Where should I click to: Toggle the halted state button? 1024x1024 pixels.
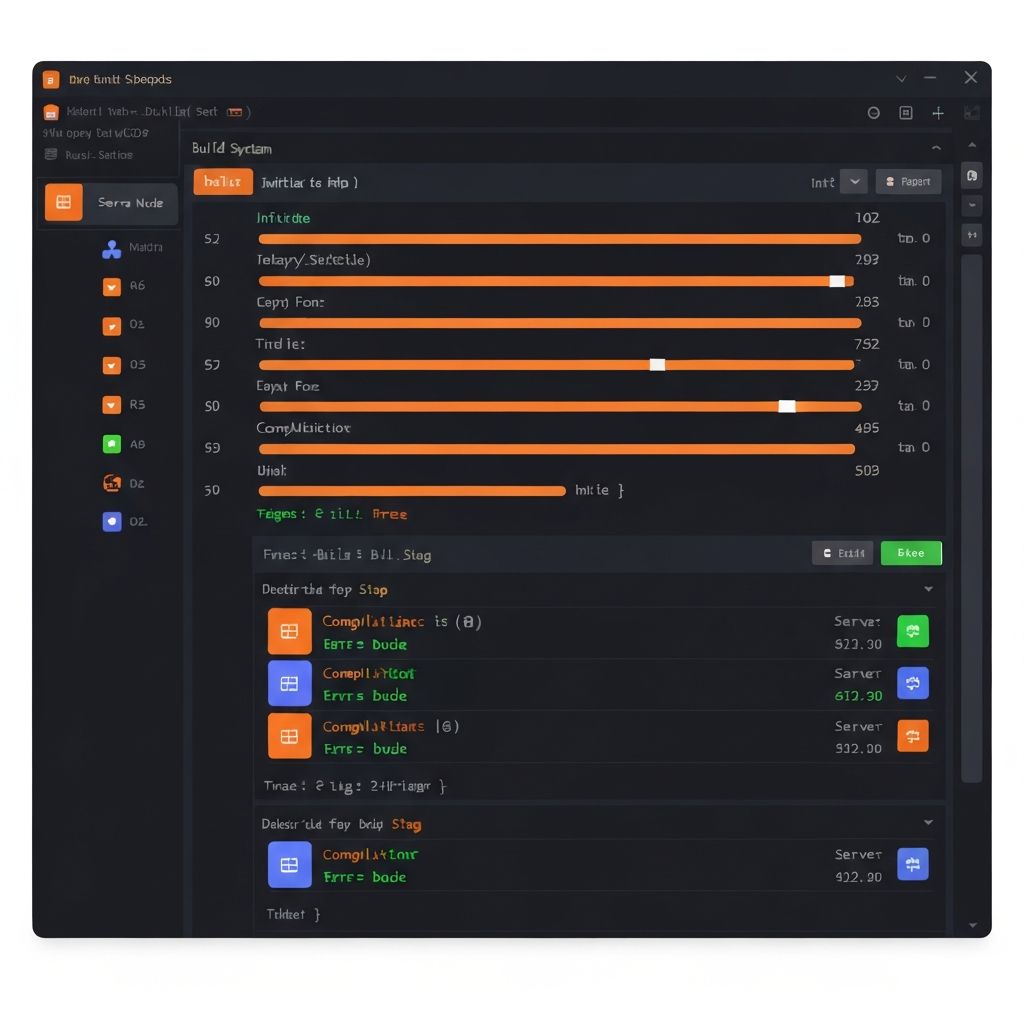[221, 182]
